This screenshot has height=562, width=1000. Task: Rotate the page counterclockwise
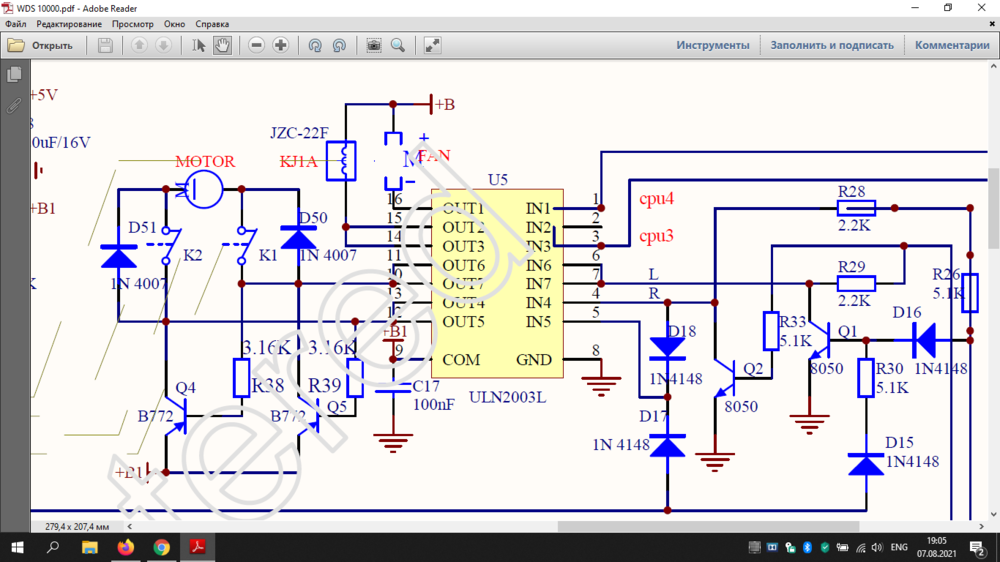314,45
